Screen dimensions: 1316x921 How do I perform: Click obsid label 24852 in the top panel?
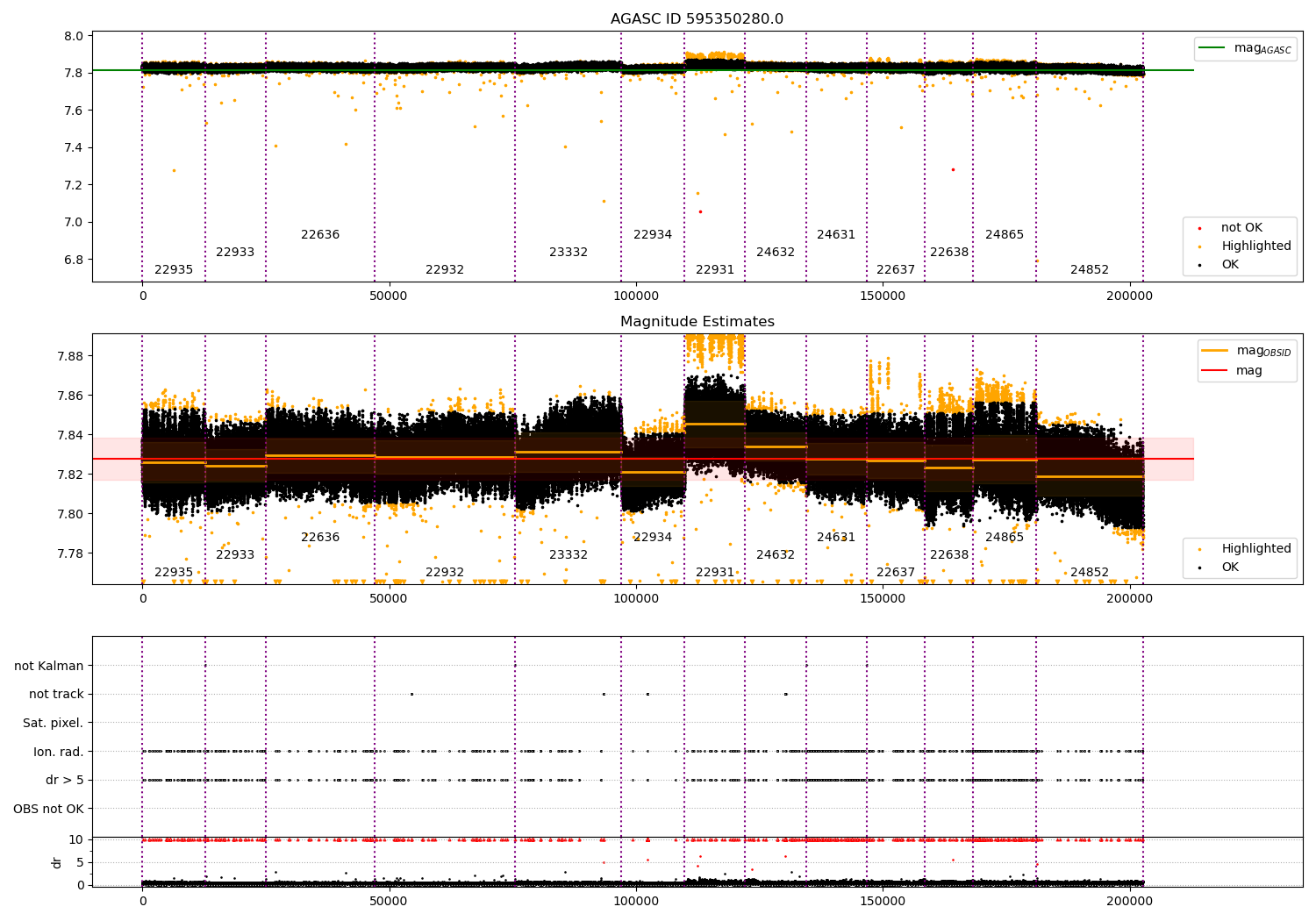click(x=1090, y=270)
